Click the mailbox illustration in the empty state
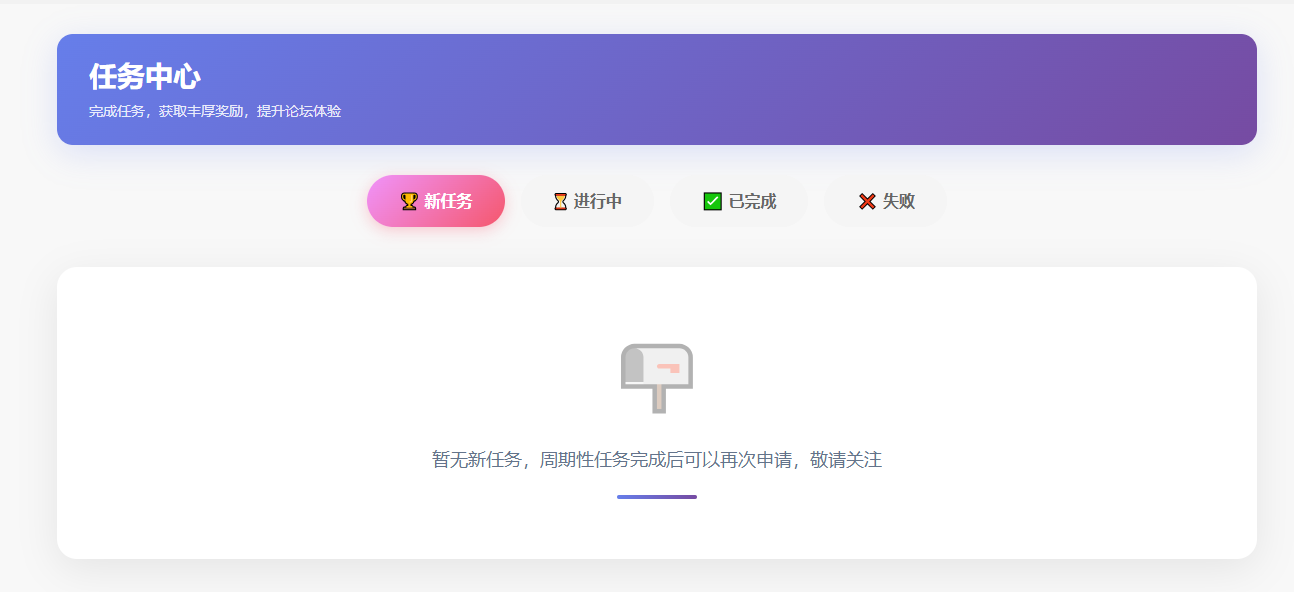The width and height of the screenshot is (1294, 592). [657, 378]
